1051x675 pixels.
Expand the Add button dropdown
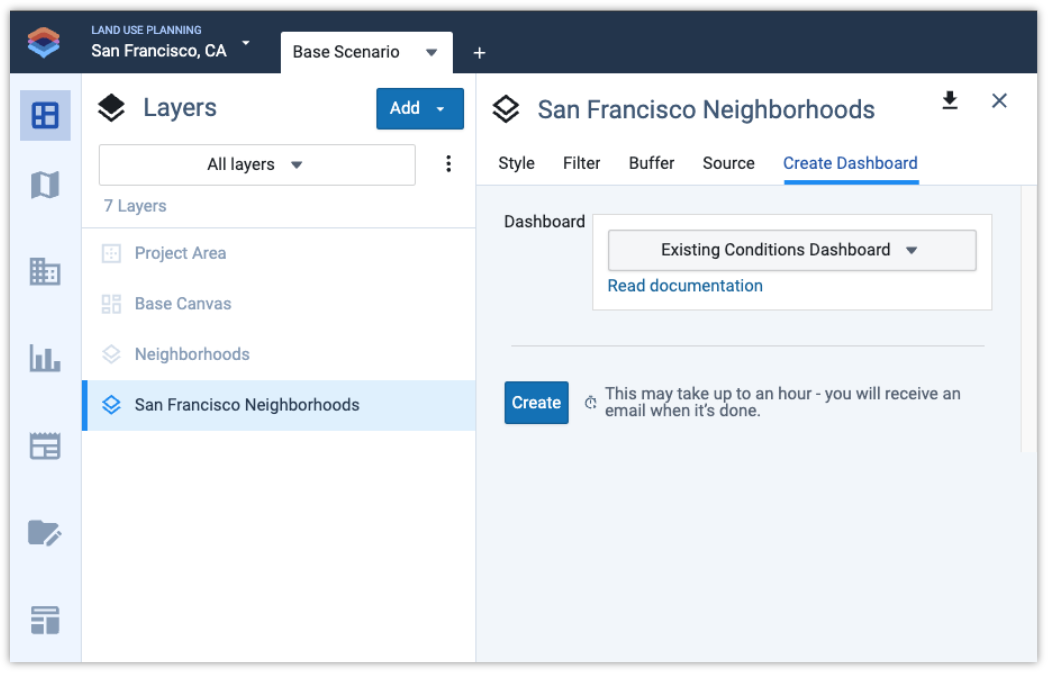tap(440, 109)
